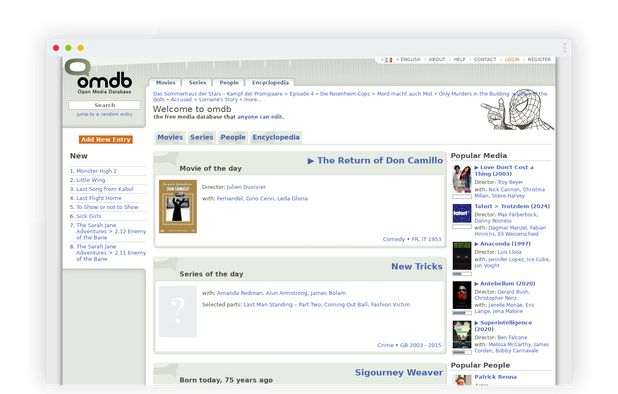Click jump to a random entry
The width and height of the screenshot is (618, 394).
coord(104,114)
